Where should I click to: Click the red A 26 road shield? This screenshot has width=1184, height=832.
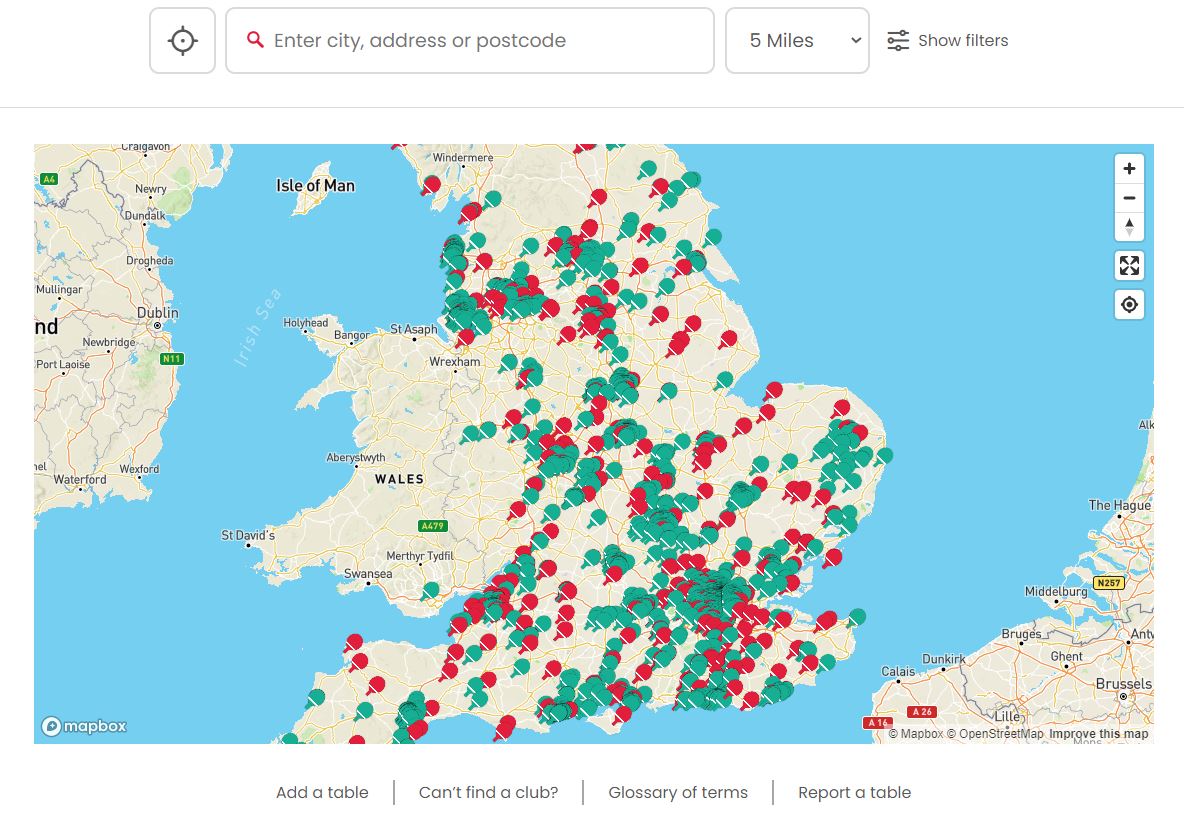[x=922, y=711]
